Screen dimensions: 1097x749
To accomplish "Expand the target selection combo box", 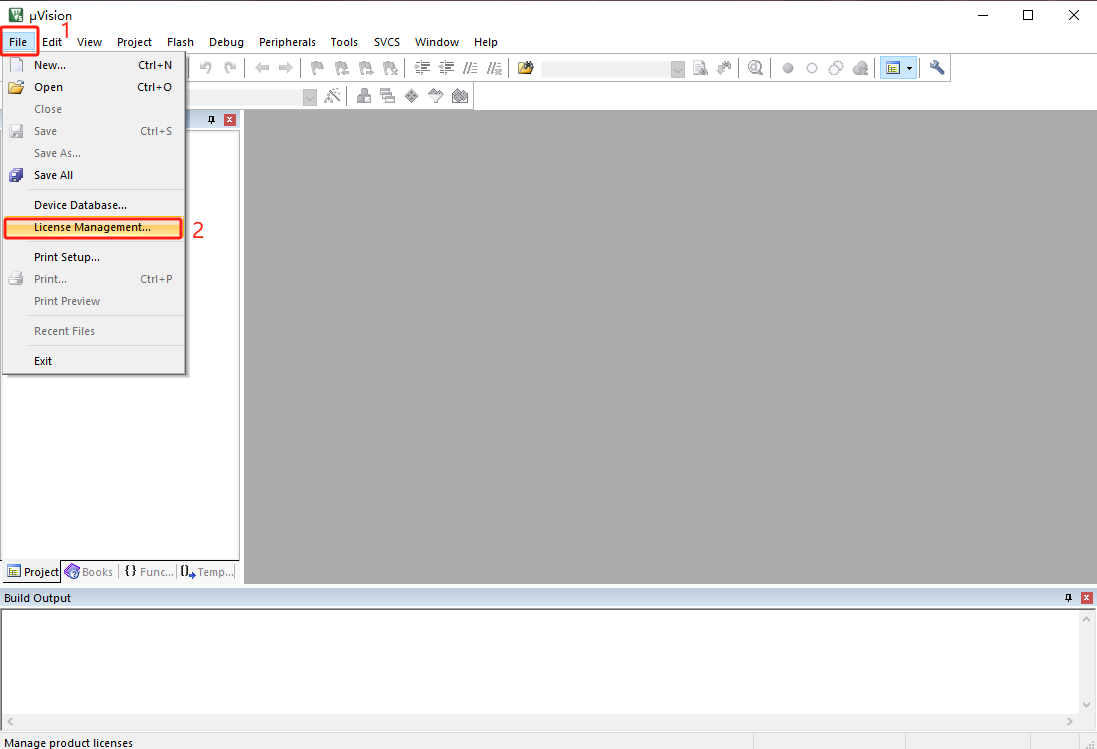I will pos(310,97).
